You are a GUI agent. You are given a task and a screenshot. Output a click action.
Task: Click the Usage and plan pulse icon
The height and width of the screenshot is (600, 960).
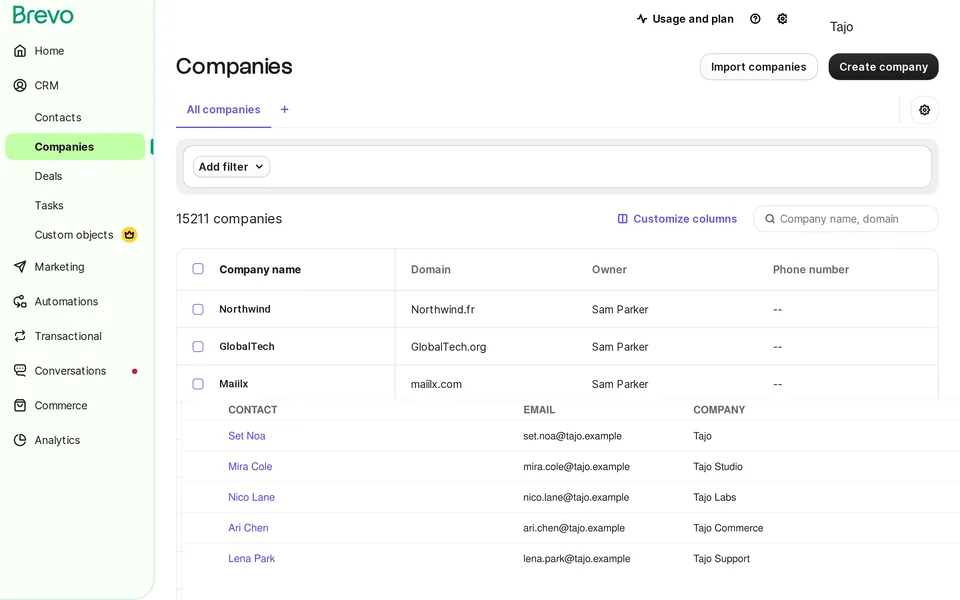tap(642, 19)
